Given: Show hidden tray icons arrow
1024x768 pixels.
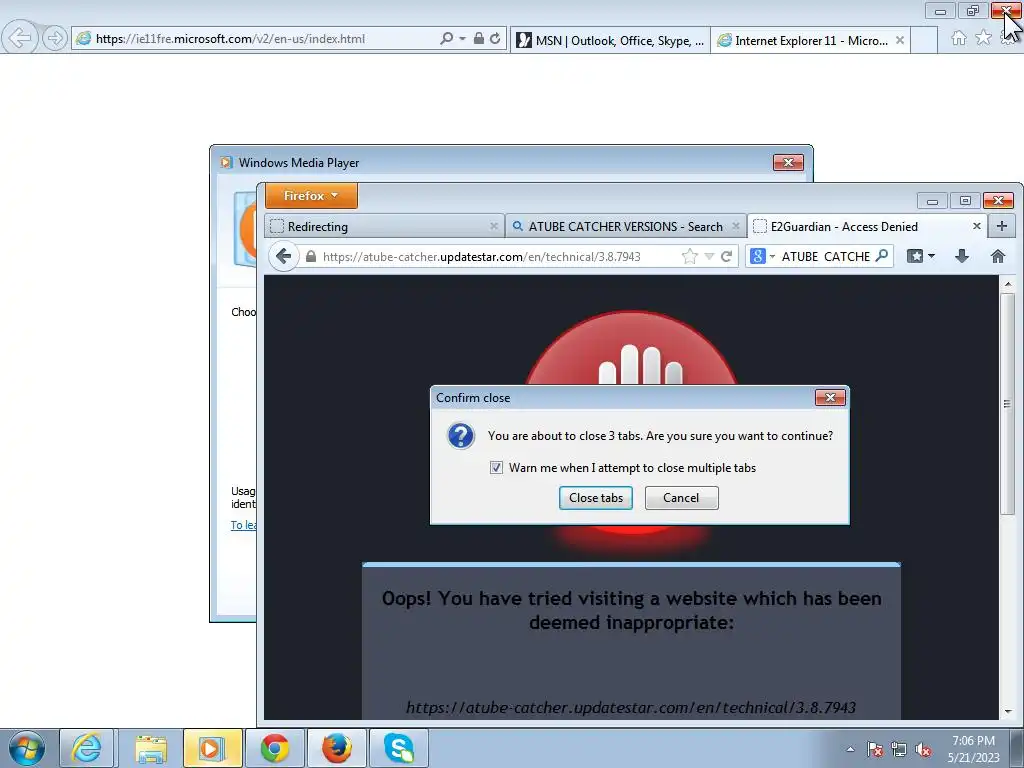Looking at the screenshot, I should [x=850, y=749].
